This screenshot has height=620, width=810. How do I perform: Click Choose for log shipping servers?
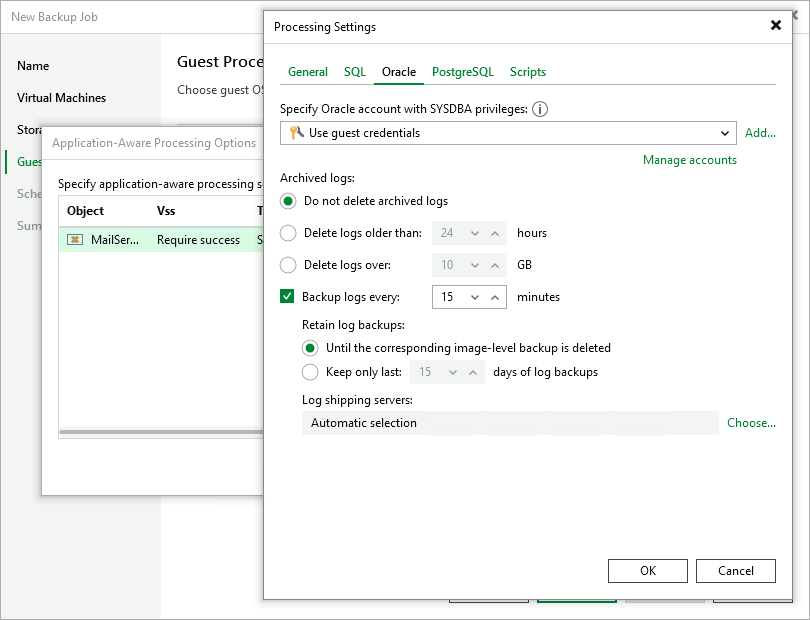click(x=751, y=423)
